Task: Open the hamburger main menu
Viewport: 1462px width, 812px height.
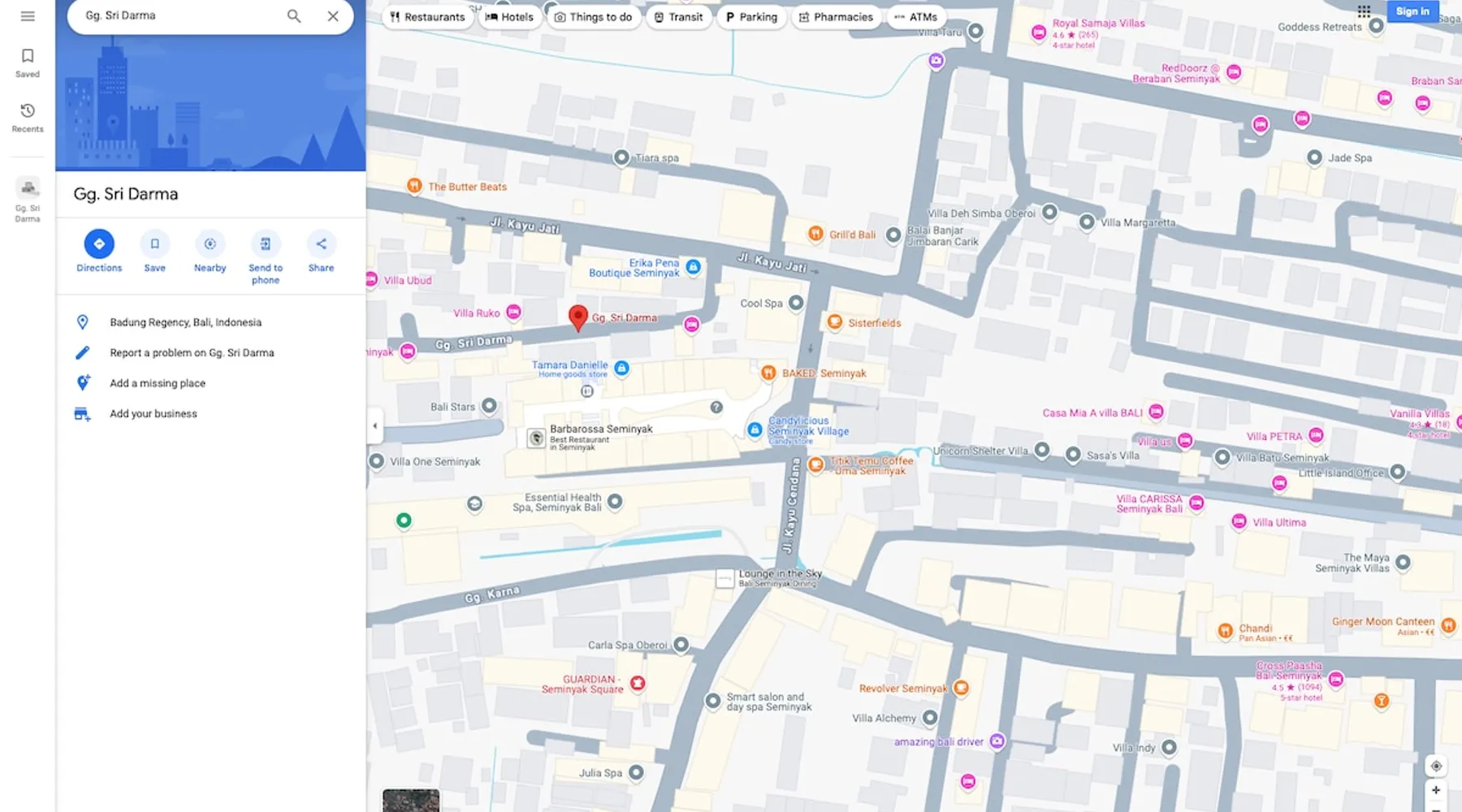Action: click(28, 16)
